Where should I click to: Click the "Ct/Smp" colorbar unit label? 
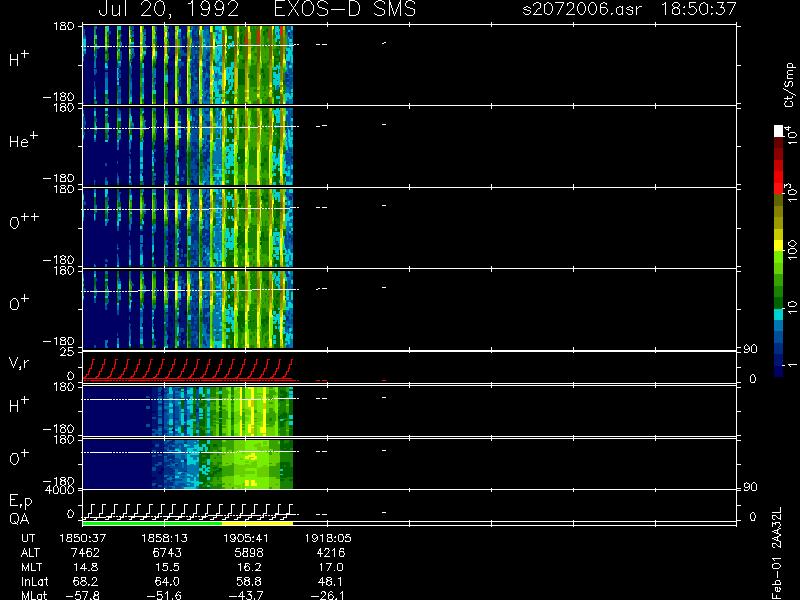[789, 85]
